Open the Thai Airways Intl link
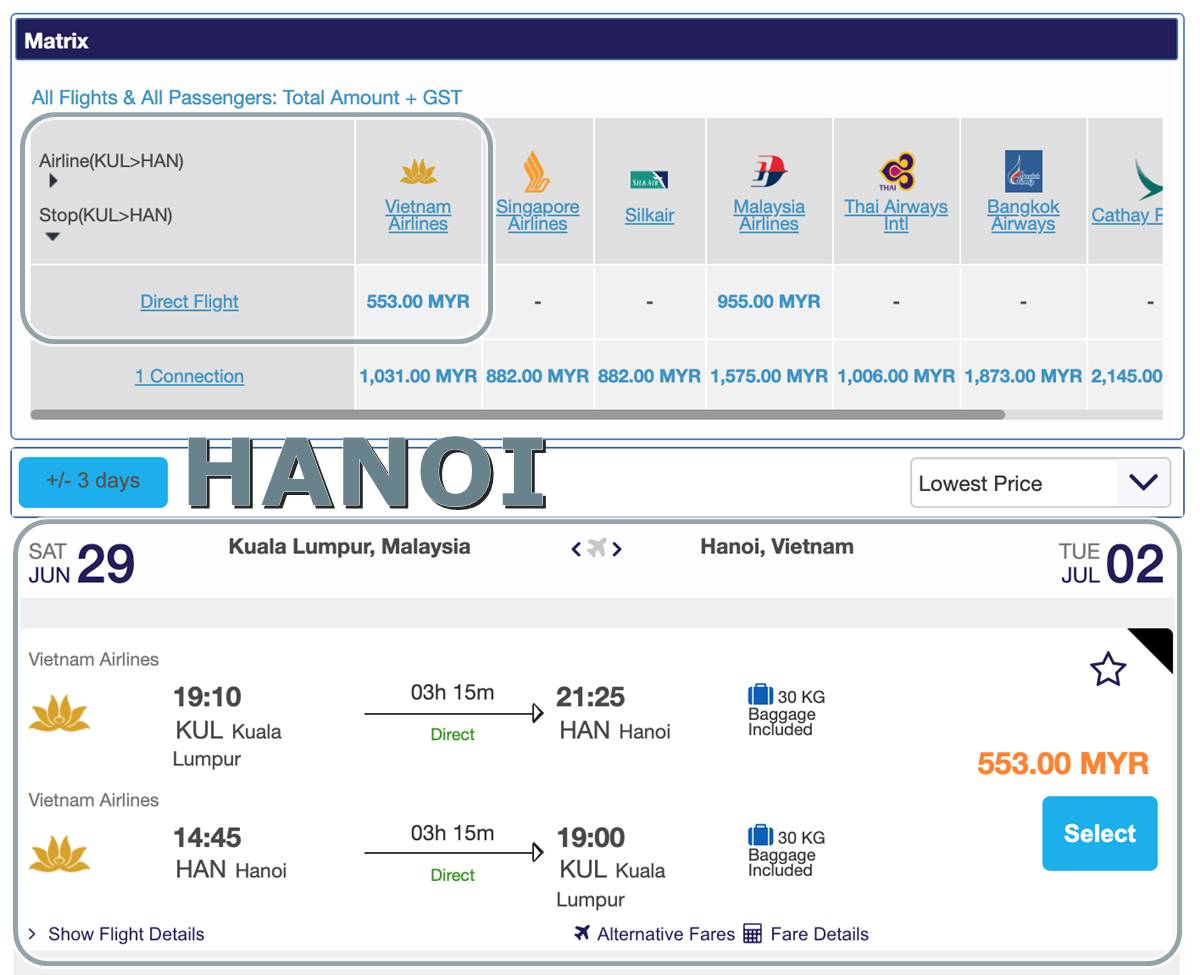Screen dimensions: 1200x975 pyautogui.click(x=896, y=215)
